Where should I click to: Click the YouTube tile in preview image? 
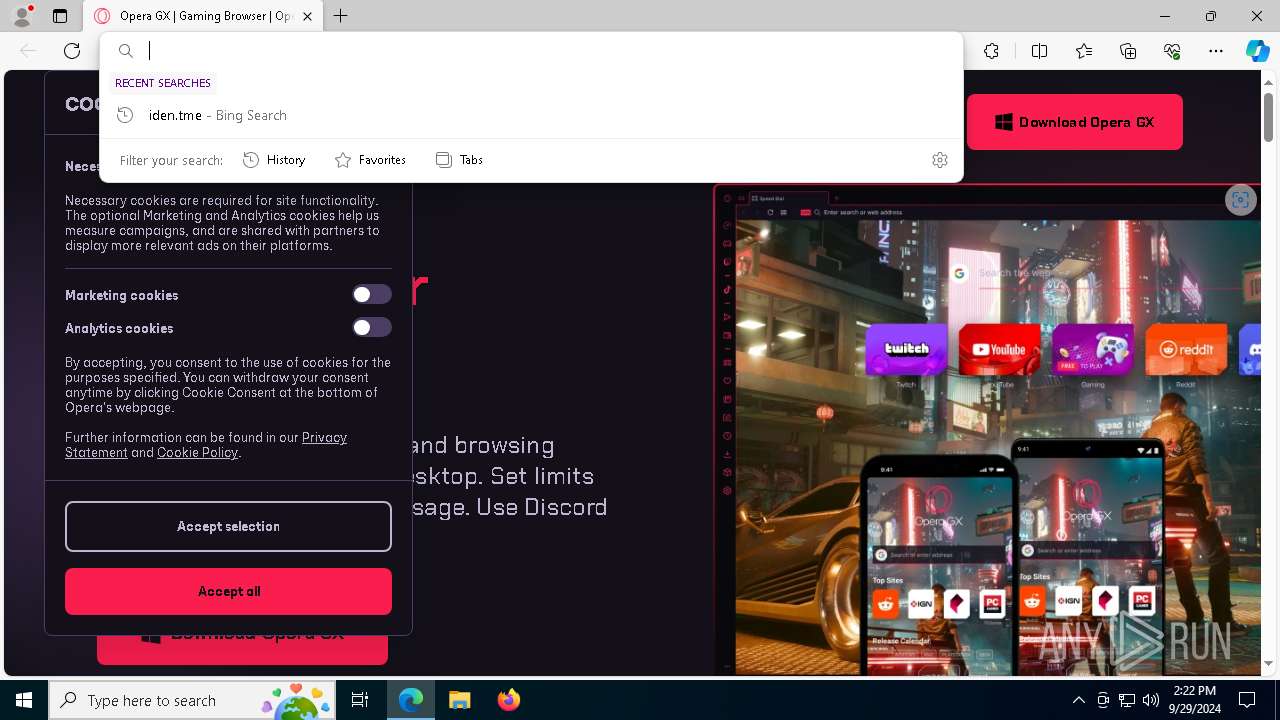click(x=999, y=350)
